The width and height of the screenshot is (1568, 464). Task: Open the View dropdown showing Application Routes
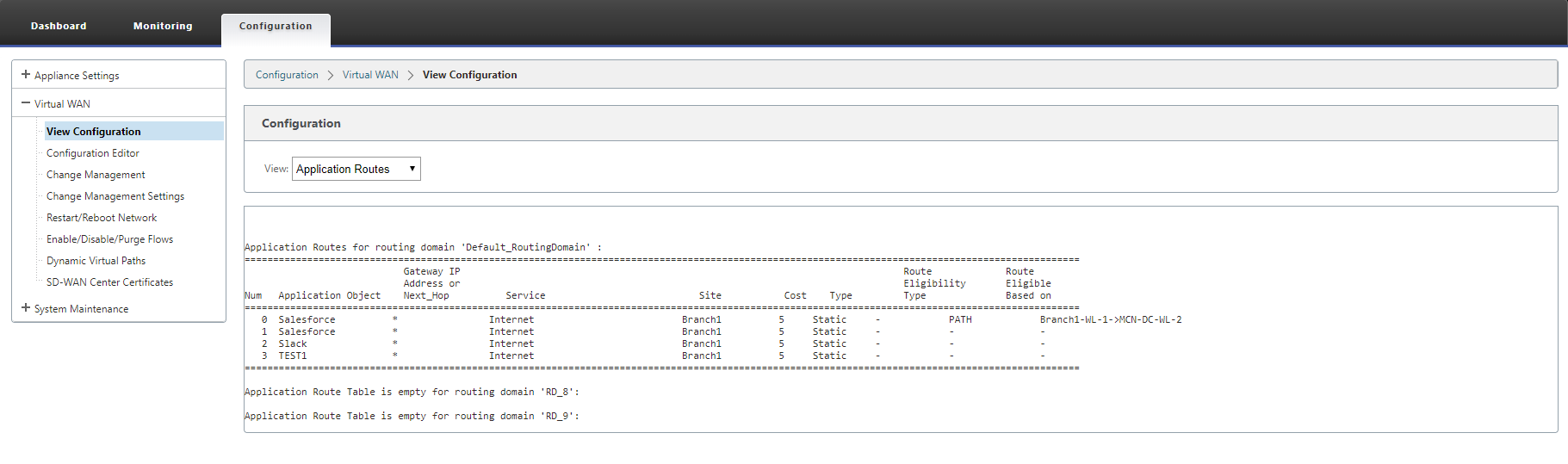coord(356,169)
